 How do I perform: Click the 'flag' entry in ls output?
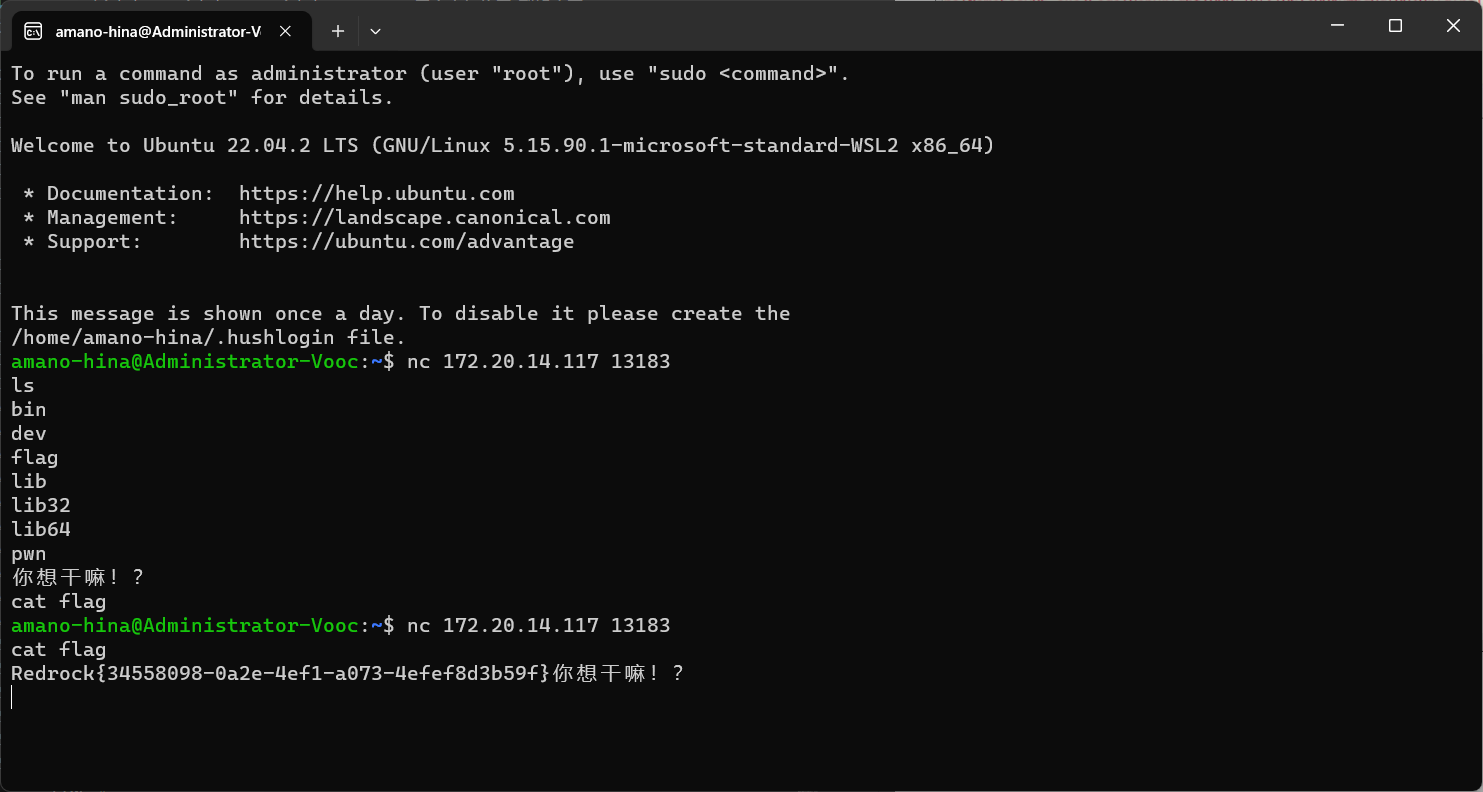(x=35, y=457)
